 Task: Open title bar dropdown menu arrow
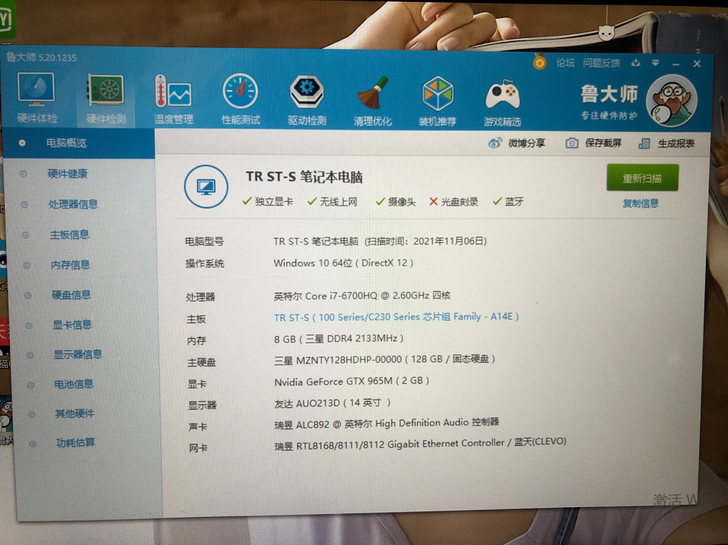(655, 63)
